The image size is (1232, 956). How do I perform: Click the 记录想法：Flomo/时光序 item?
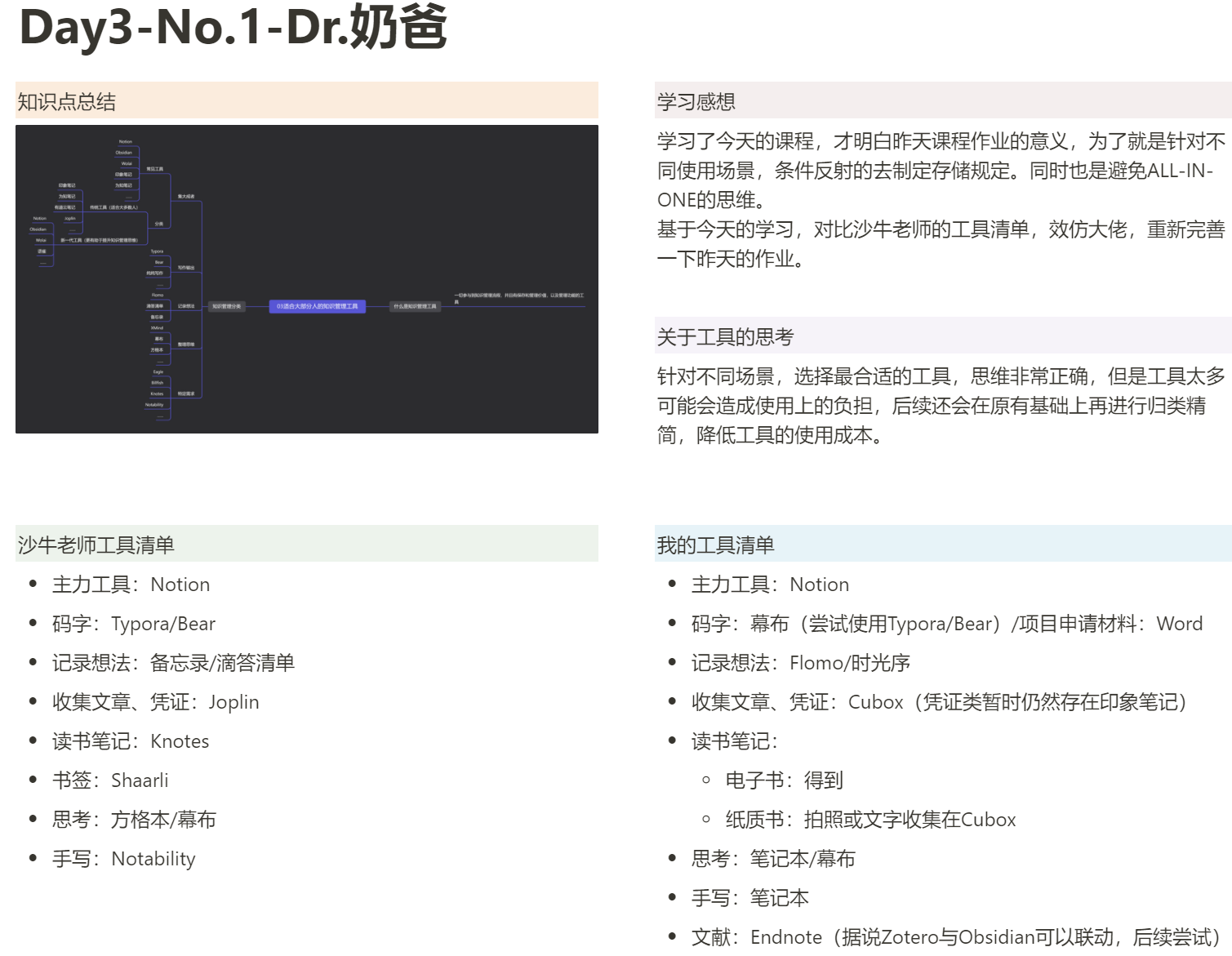point(801,663)
